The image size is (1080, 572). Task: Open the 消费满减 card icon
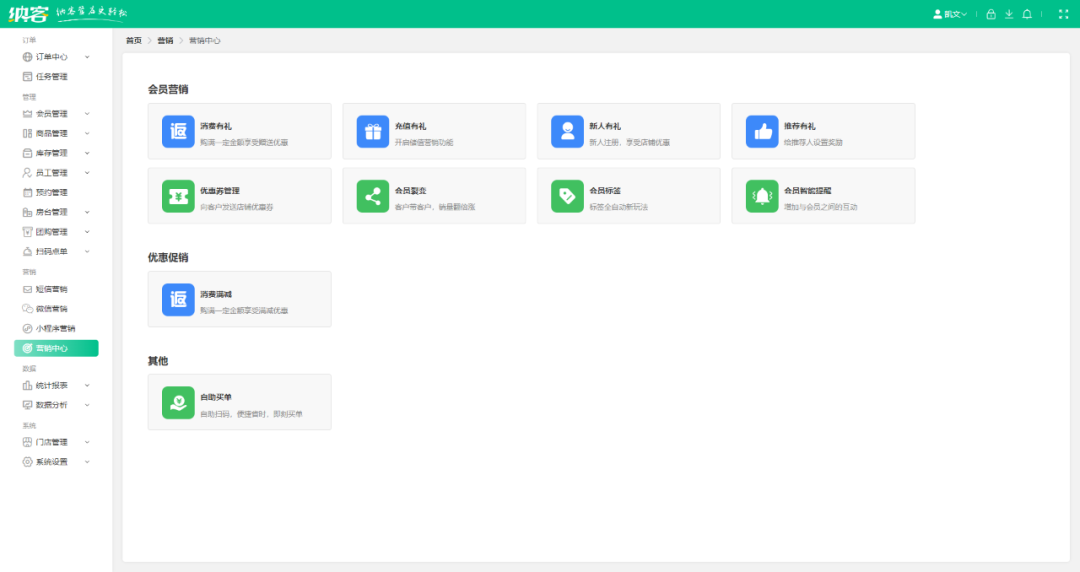[178, 300]
